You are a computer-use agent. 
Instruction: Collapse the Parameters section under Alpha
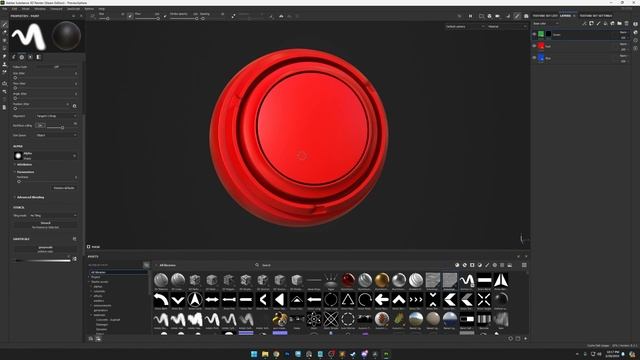(24, 172)
